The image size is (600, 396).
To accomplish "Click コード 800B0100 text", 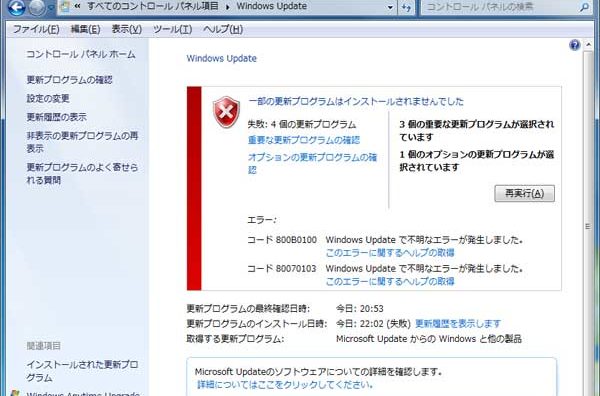I will coord(282,240).
